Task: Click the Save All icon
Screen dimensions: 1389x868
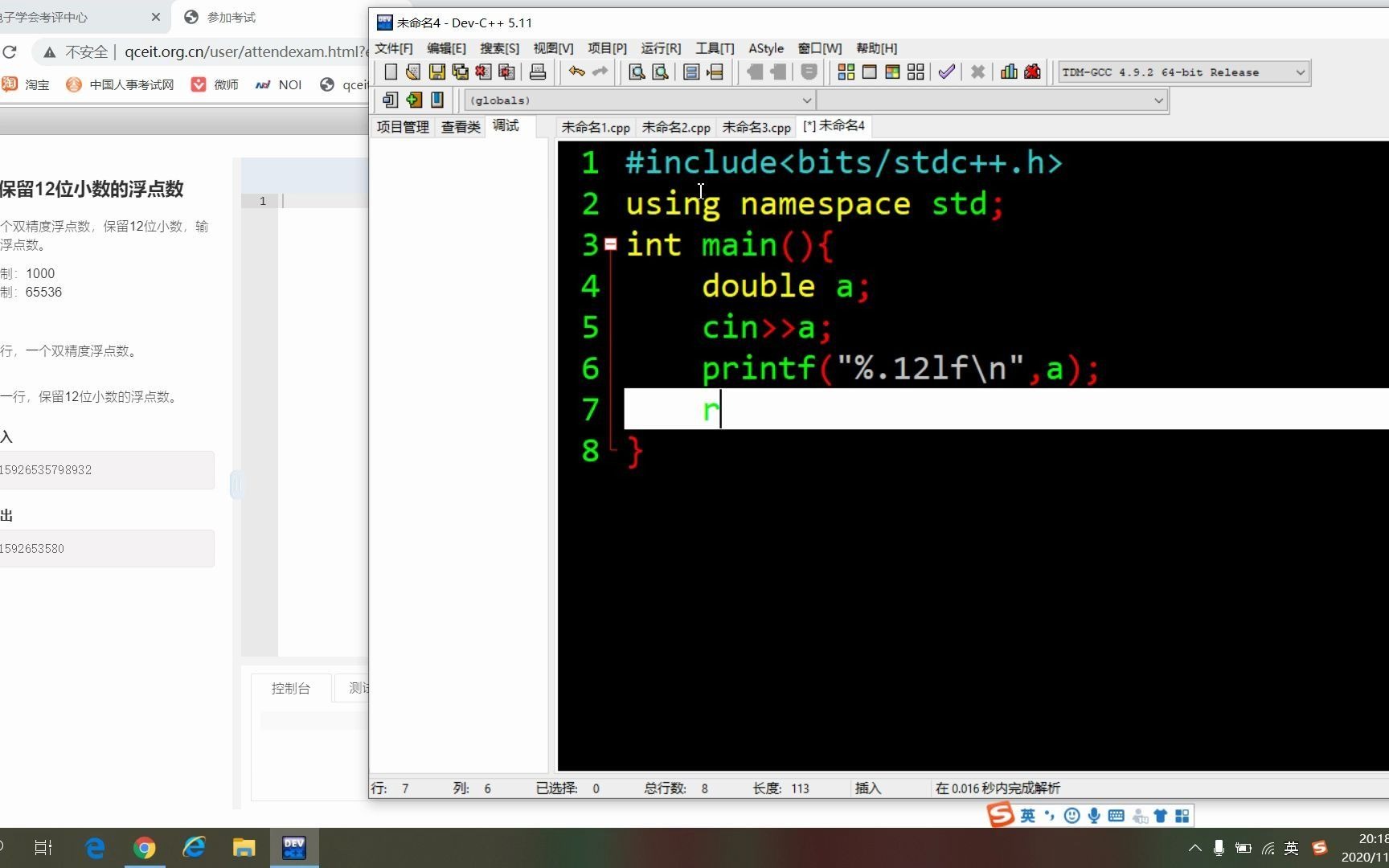Action: click(x=460, y=72)
